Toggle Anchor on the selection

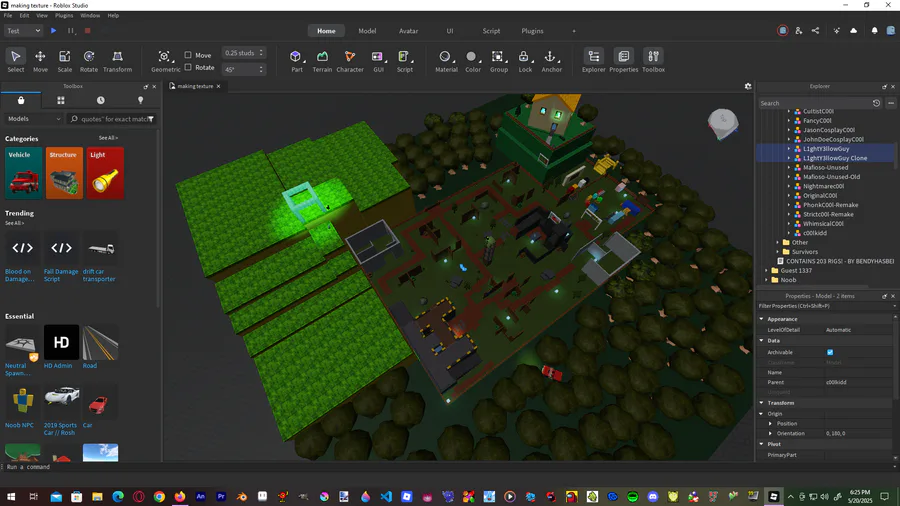point(551,60)
